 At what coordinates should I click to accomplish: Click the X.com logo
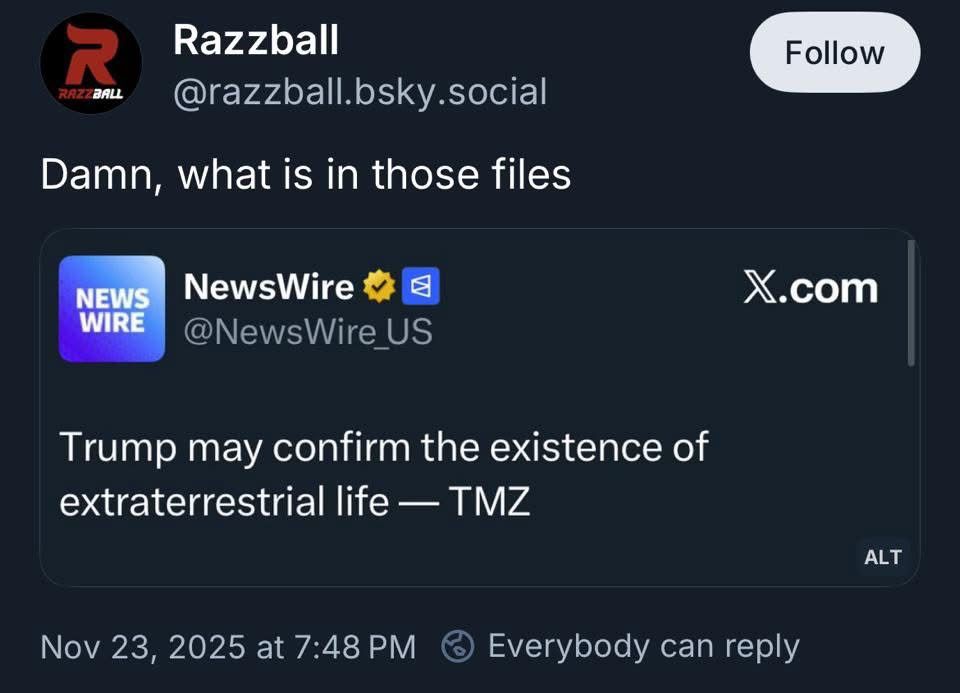[x=810, y=288]
